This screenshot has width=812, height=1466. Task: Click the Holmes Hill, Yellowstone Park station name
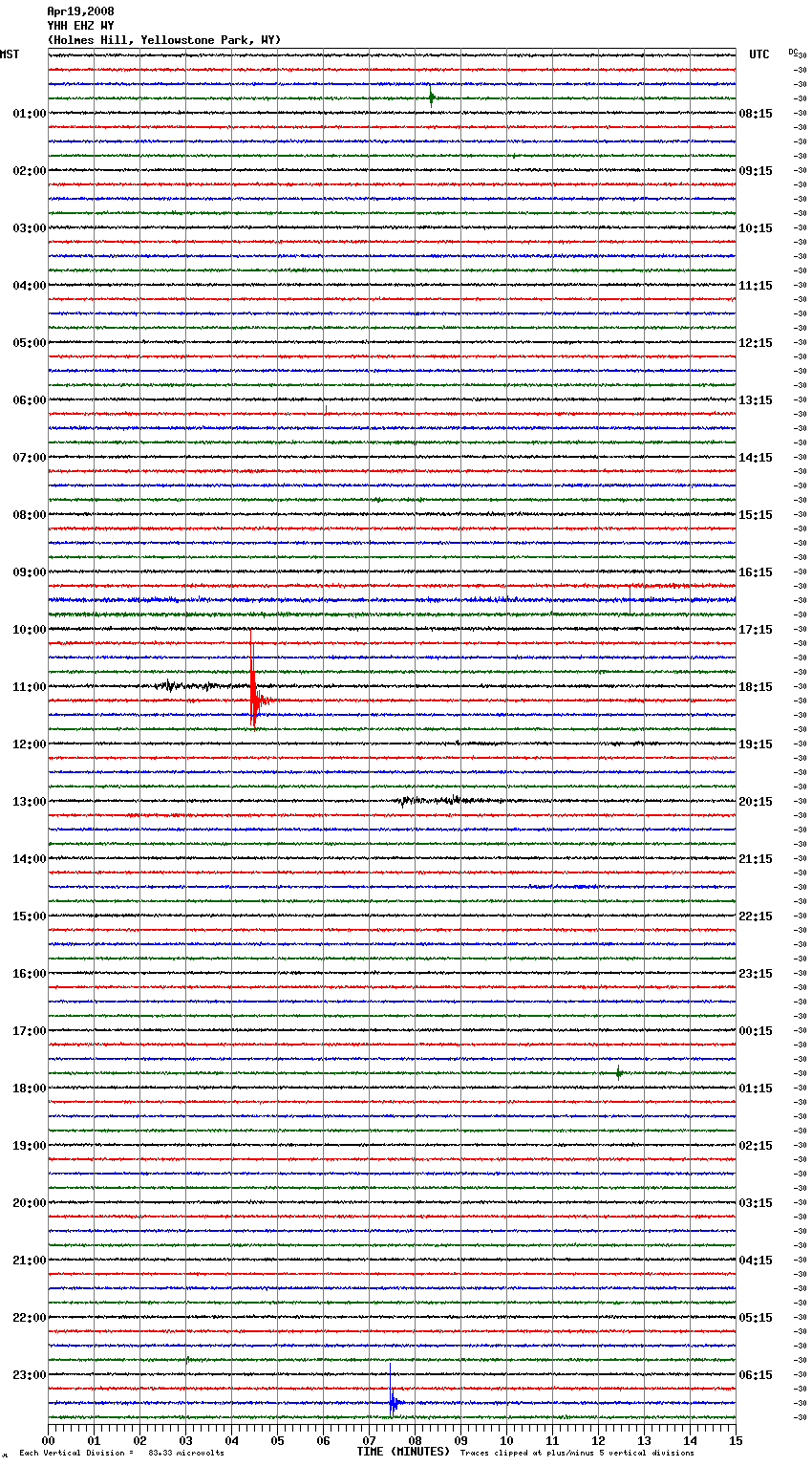click(164, 40)
